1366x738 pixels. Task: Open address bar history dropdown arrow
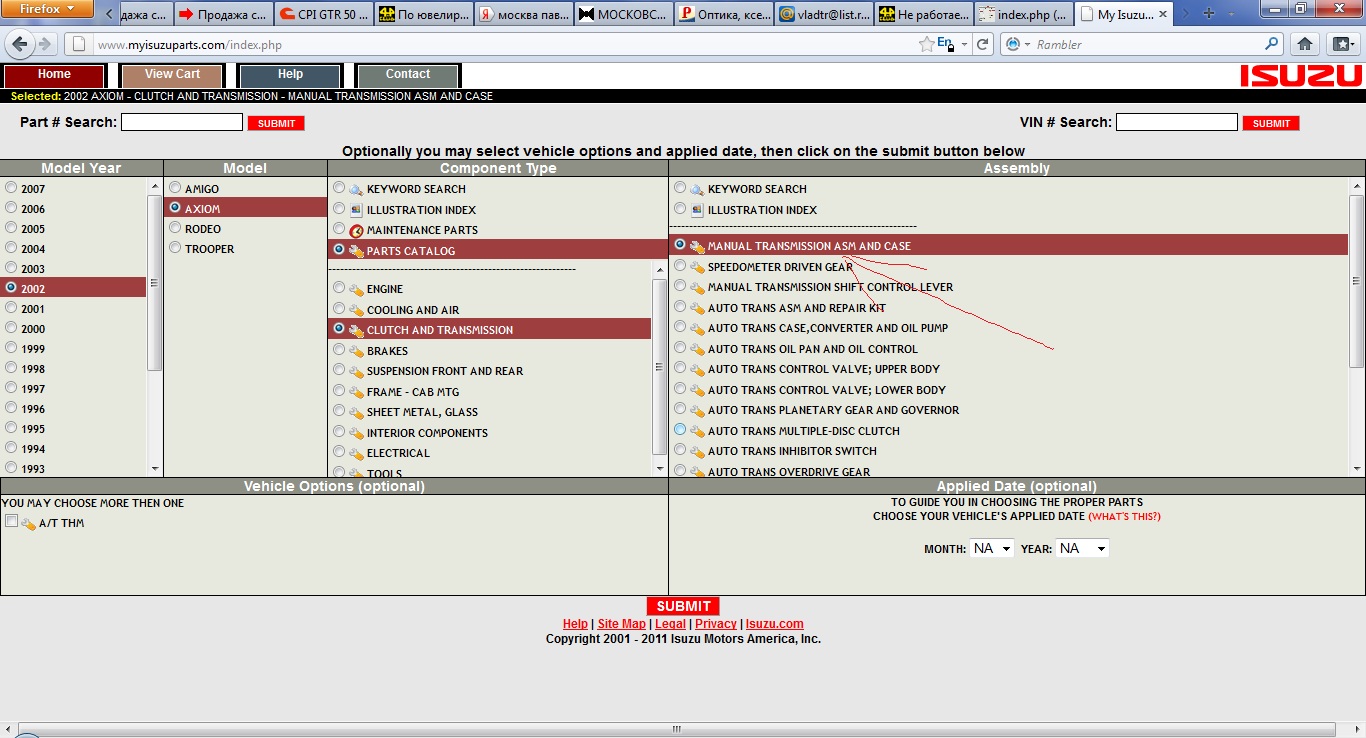click(964, 44)
